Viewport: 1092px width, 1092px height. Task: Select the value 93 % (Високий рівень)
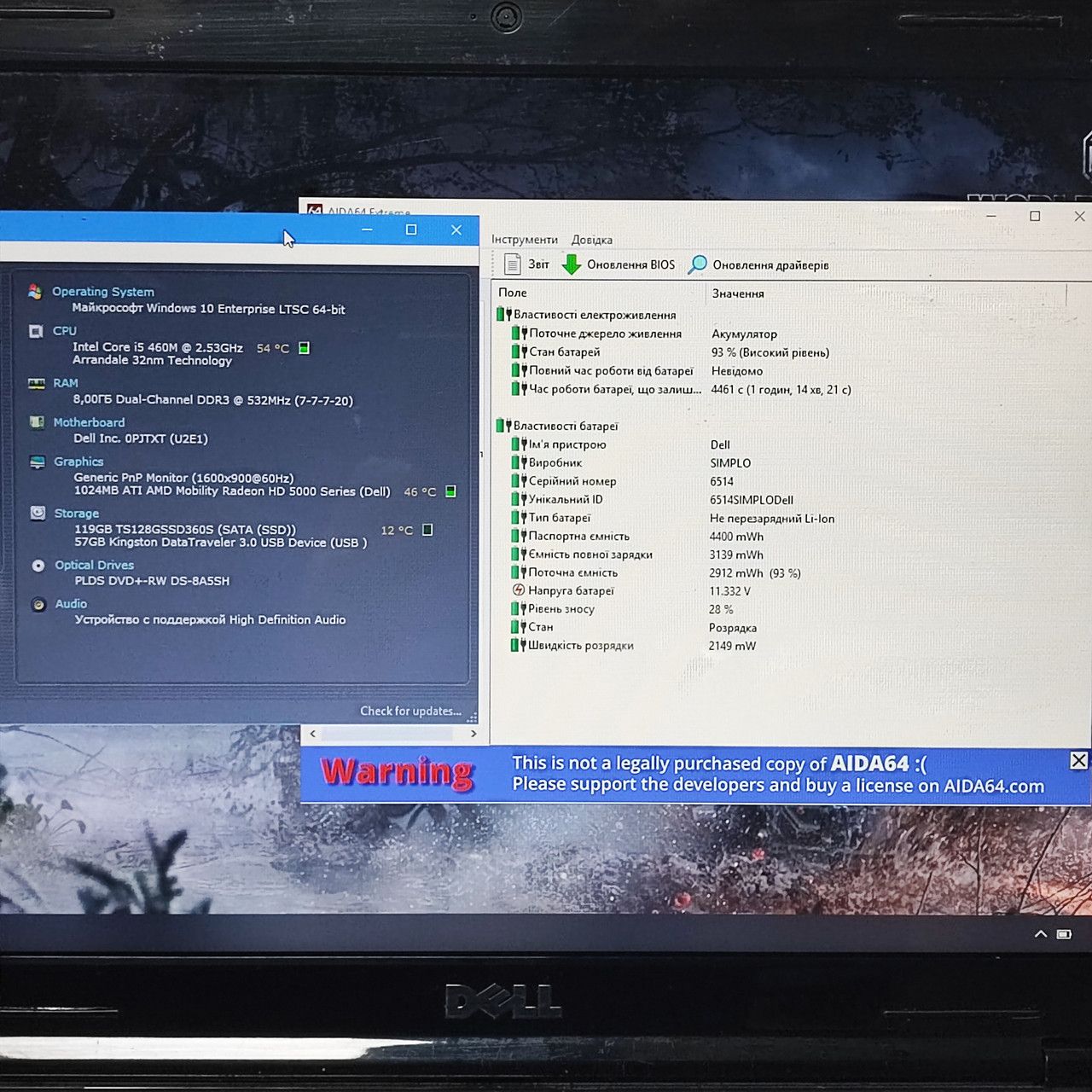point(770,352)
